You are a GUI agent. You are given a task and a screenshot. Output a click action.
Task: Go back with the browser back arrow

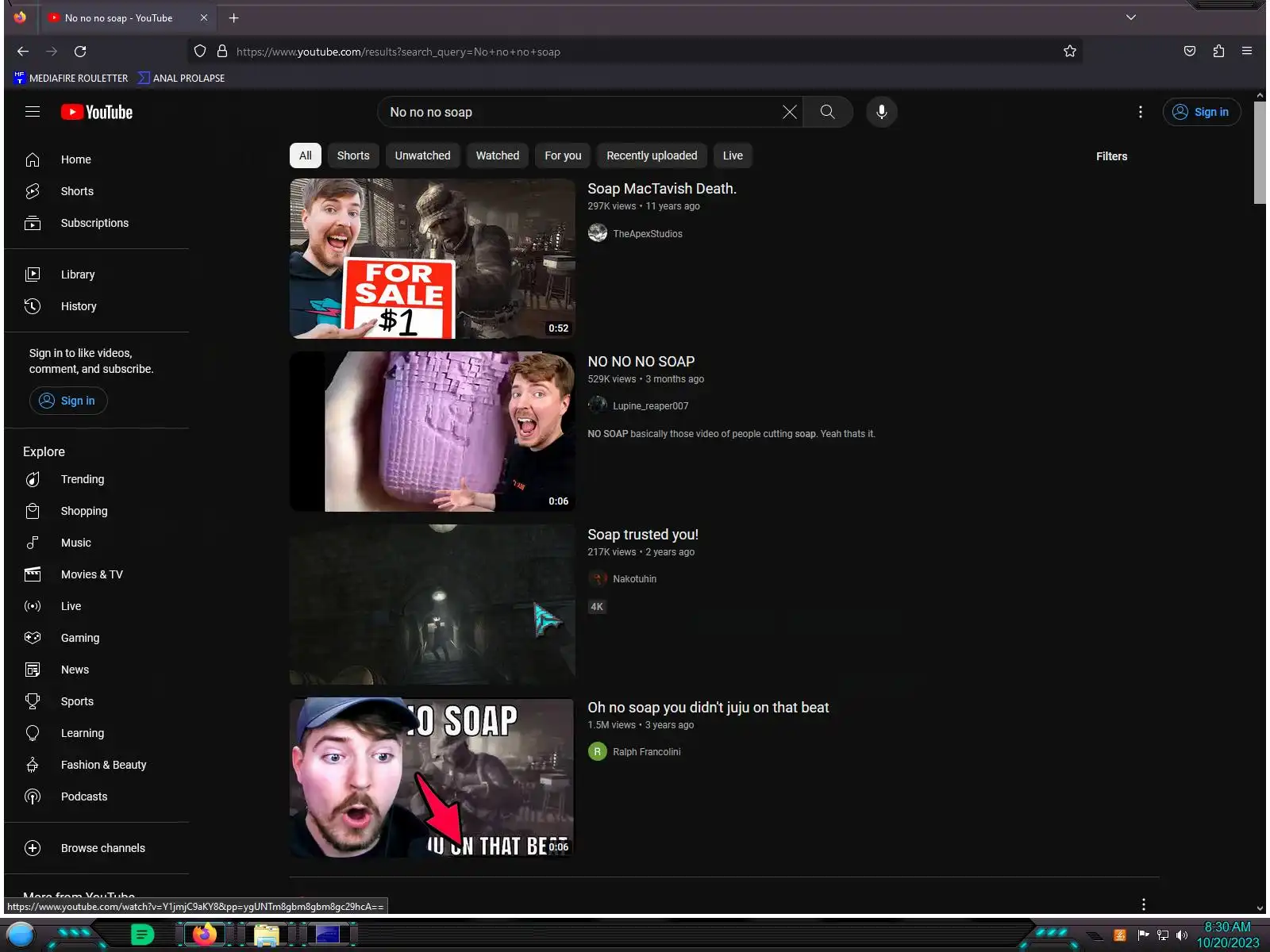click(23, 52)
